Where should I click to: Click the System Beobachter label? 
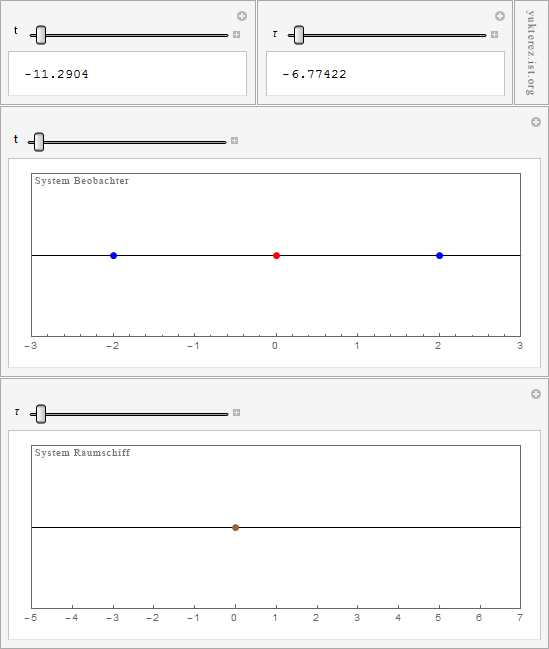tap(82, 181)
